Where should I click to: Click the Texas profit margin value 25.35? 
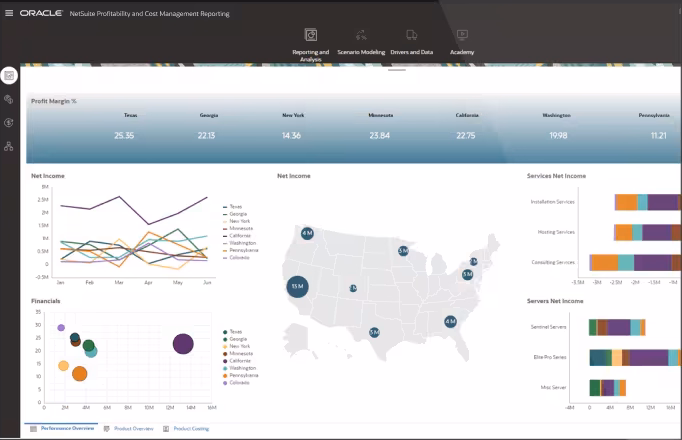coord(124,135)
